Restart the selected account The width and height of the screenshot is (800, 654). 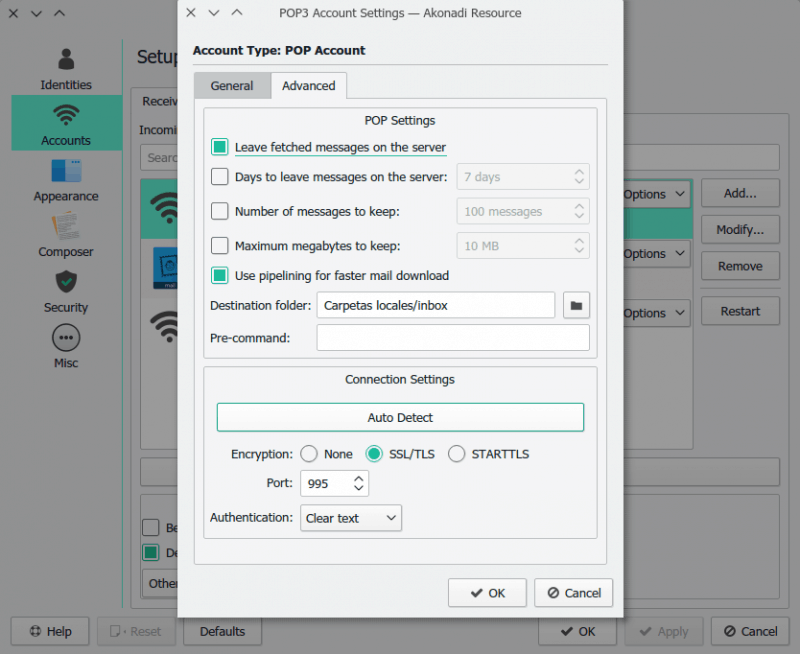point(740,311)
